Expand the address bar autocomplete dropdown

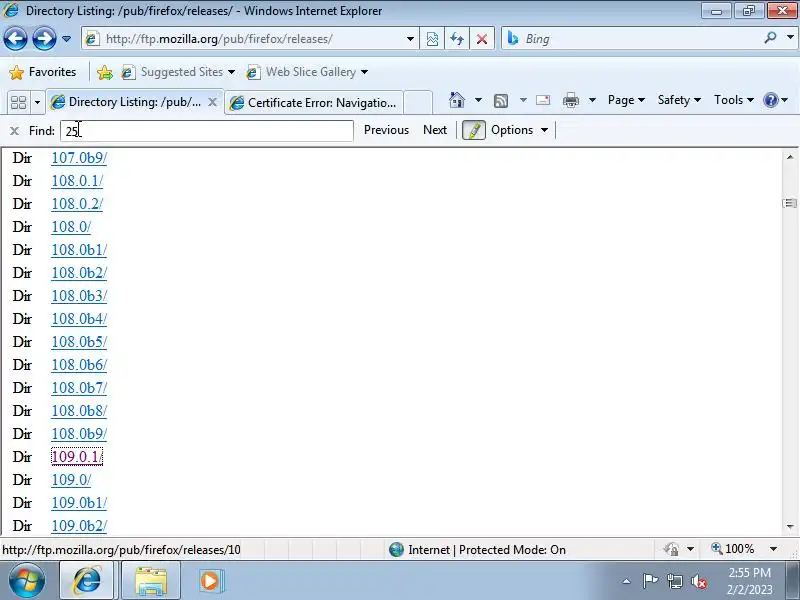[x=410, y=39]
